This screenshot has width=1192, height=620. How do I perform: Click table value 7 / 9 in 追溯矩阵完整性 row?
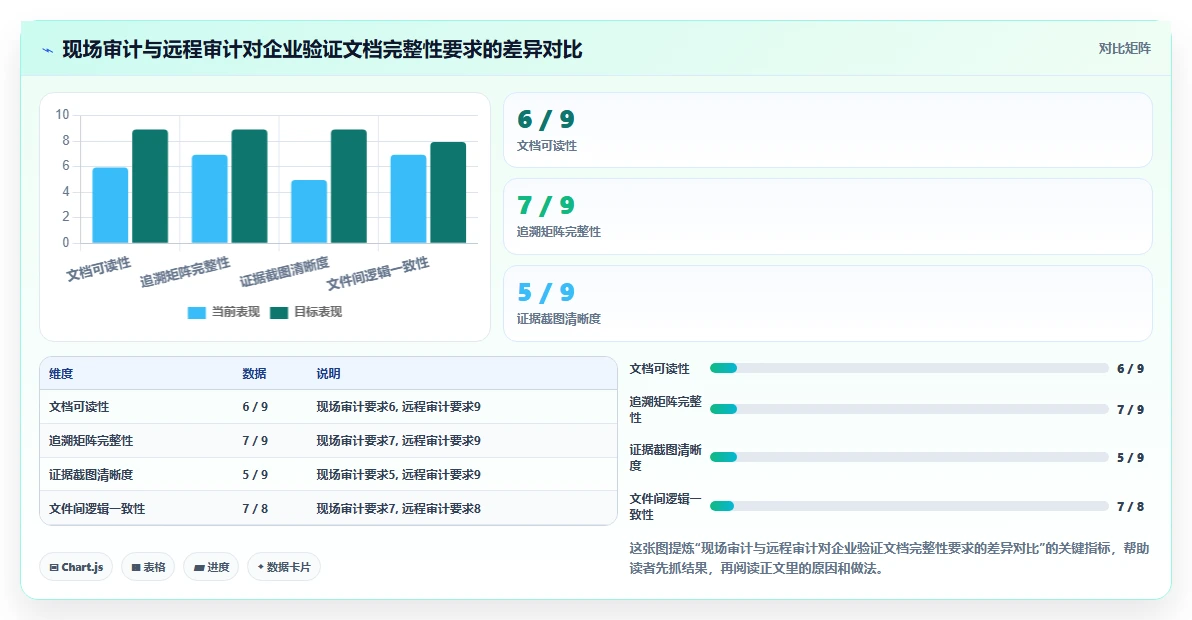pyautogui.click(x=255, y=441)
